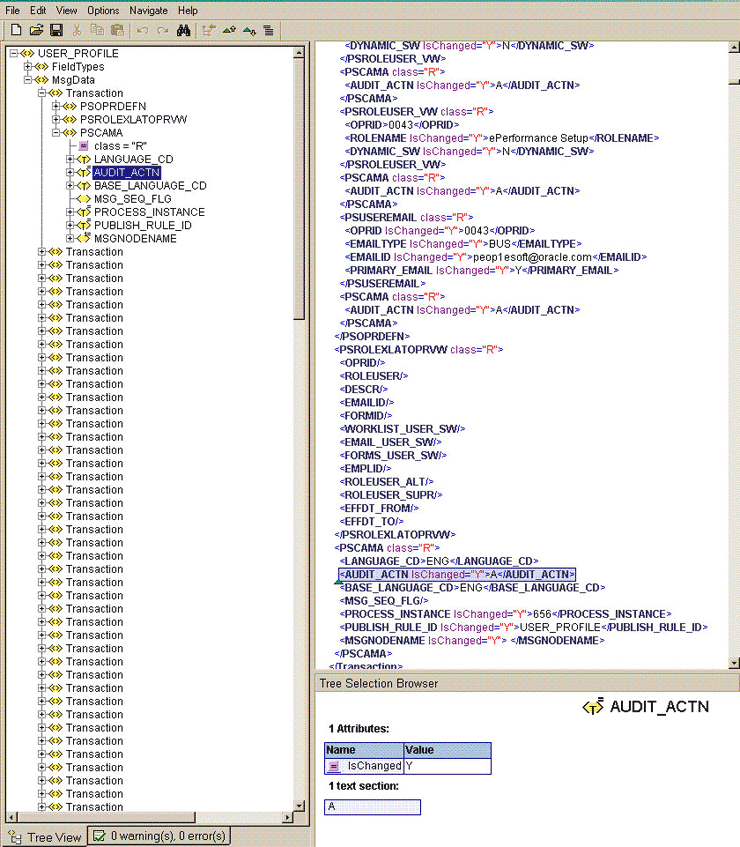Collapse the first expanded Transaction node
Image resolution: width=740 pixels, height=847 pixels.
click(x=42, y=93)
